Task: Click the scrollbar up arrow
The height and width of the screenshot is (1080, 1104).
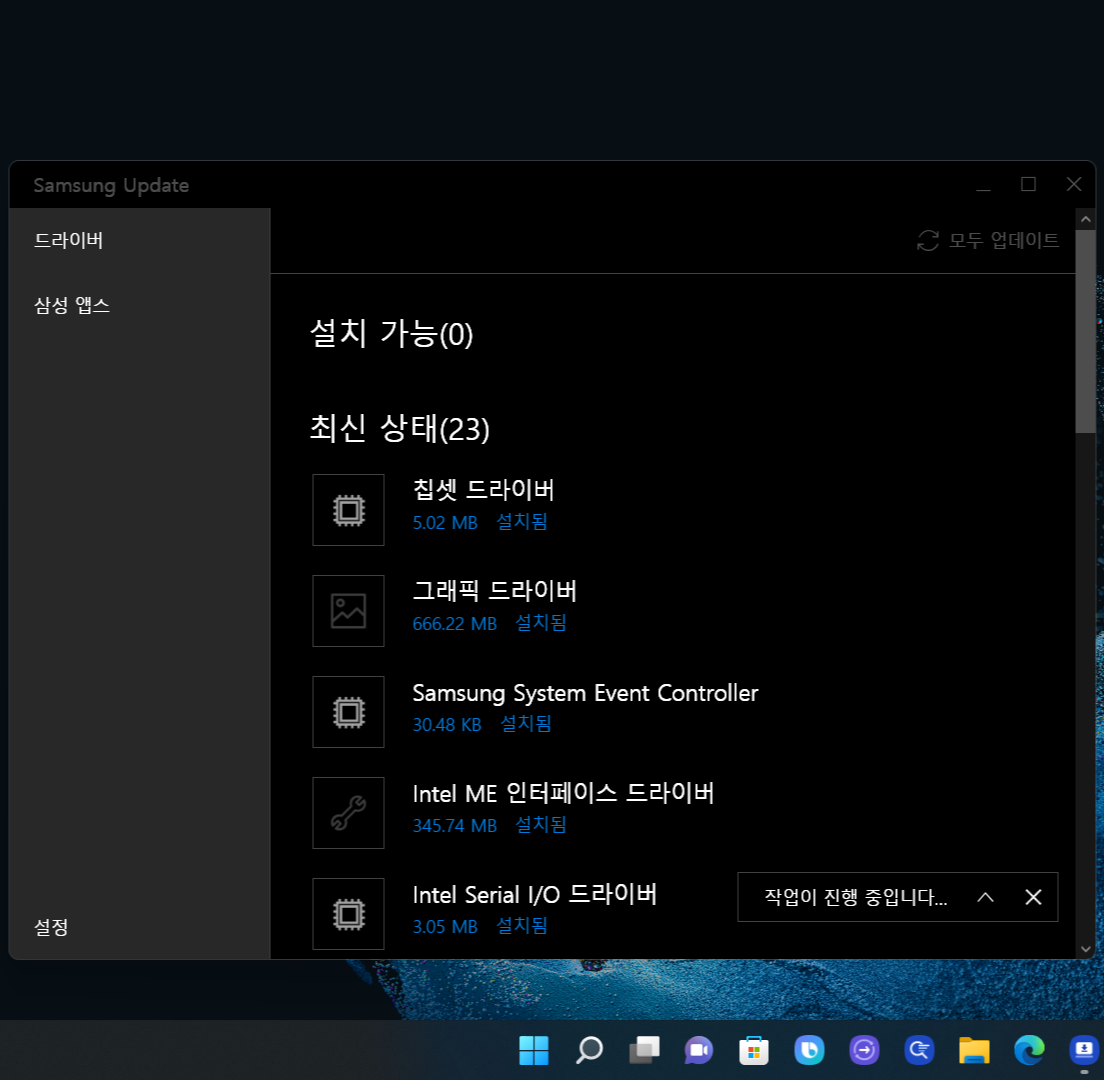Action: (1086, 219)
